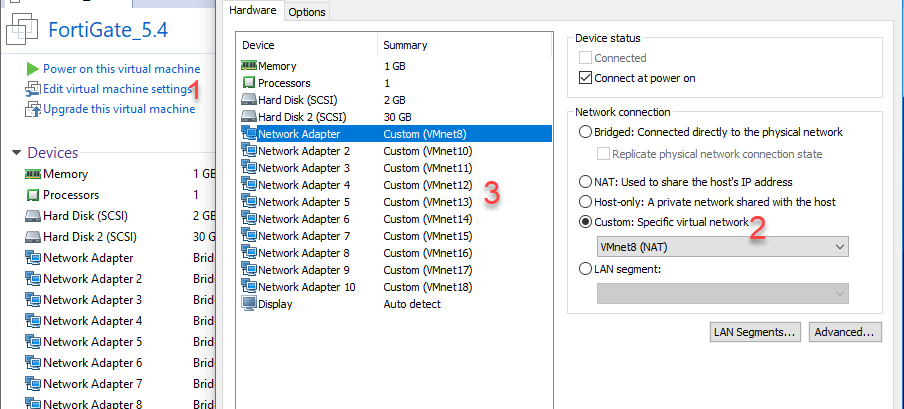The width and height of the screenshot is (904, 409).
Task: Click Custom (VMnet18) summary text
Action: pyautogui.click(x=428, y=287)
